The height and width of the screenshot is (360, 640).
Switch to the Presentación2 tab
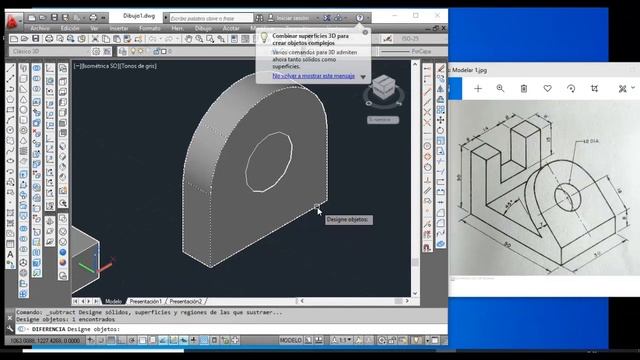click(185, 301)
